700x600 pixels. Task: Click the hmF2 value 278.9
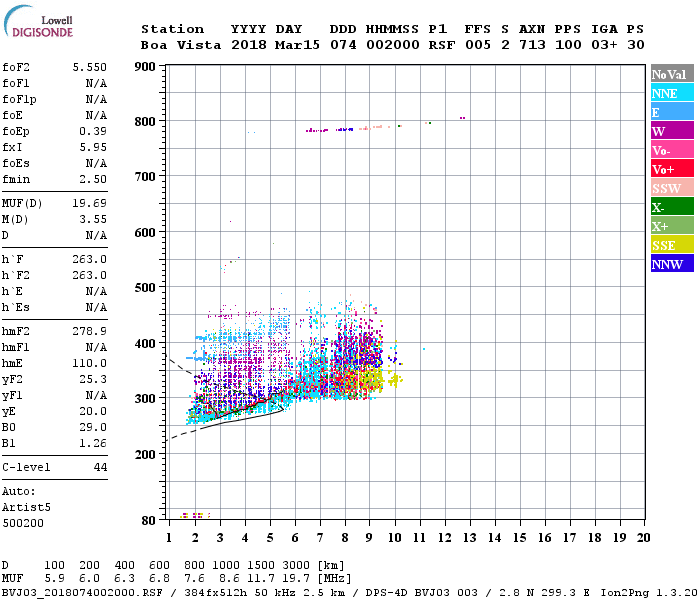click(x=90, y=331)
